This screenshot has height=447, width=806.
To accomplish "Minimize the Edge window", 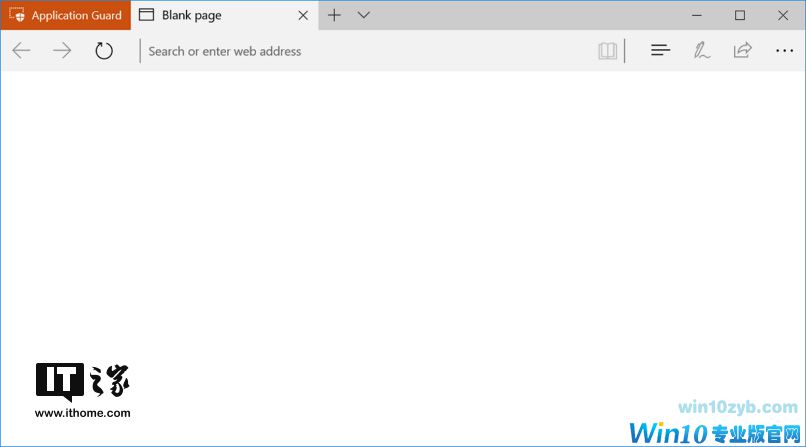I will tap(697, 15).
